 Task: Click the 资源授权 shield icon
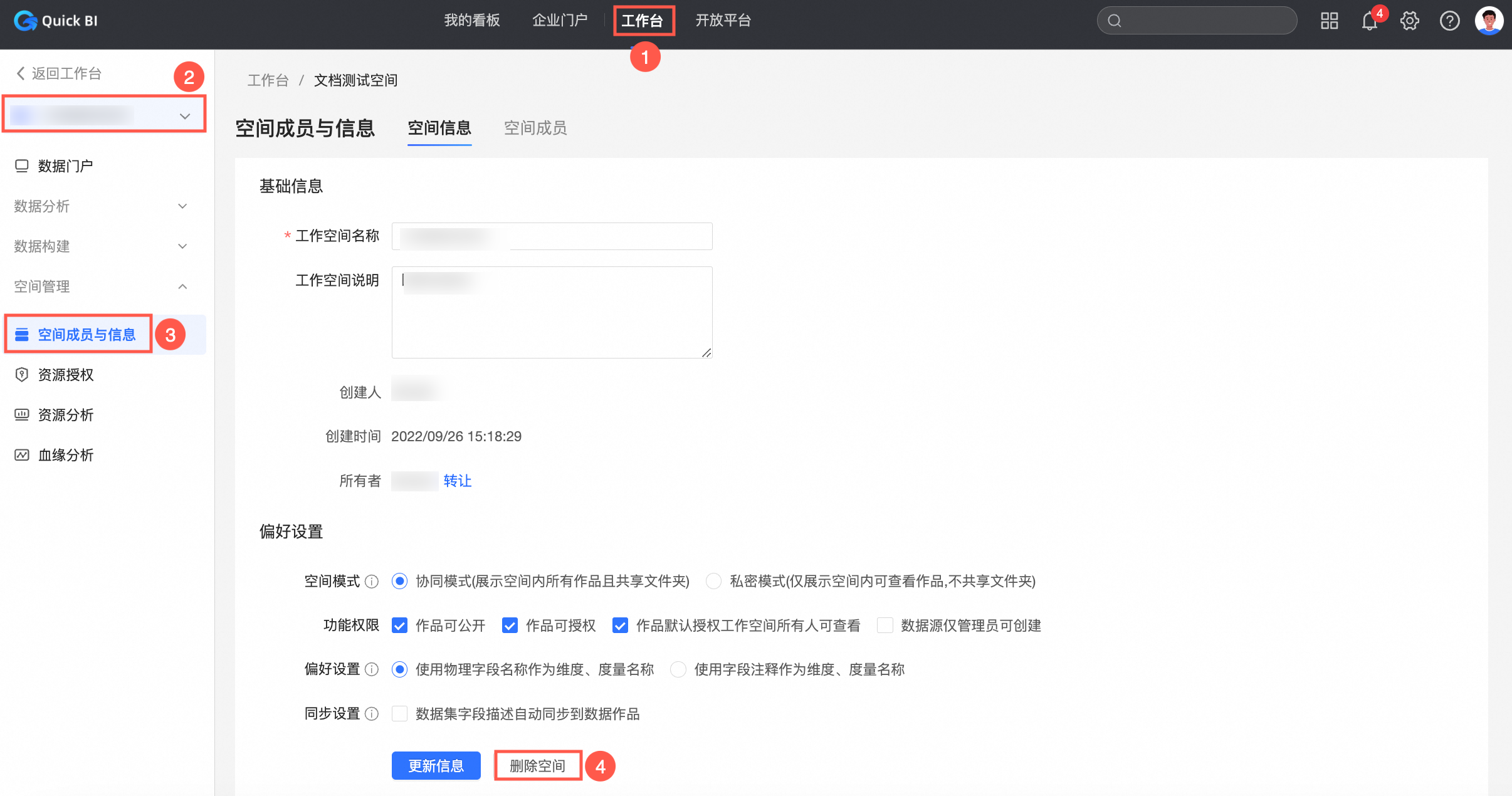[x=22, y=375]
